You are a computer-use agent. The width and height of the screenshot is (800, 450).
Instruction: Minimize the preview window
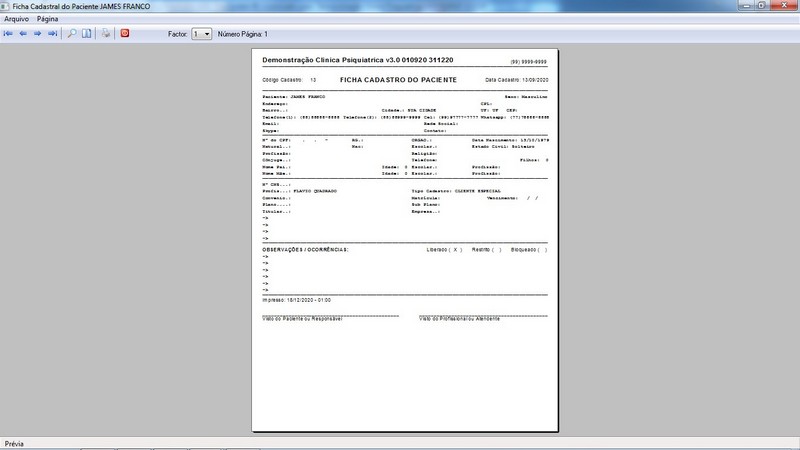tap(746, 5)
